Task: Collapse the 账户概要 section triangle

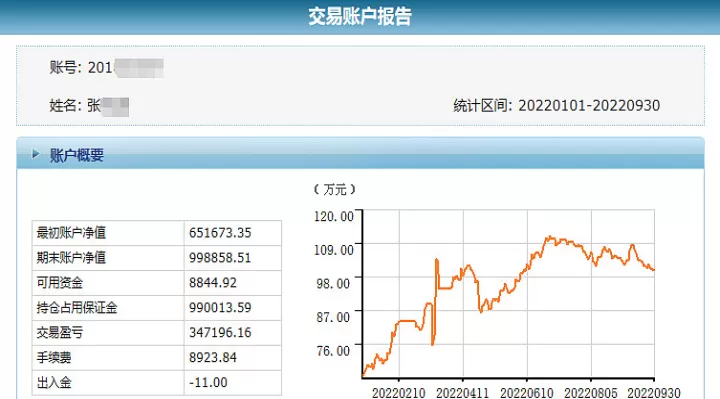Action: pos(35,154)
